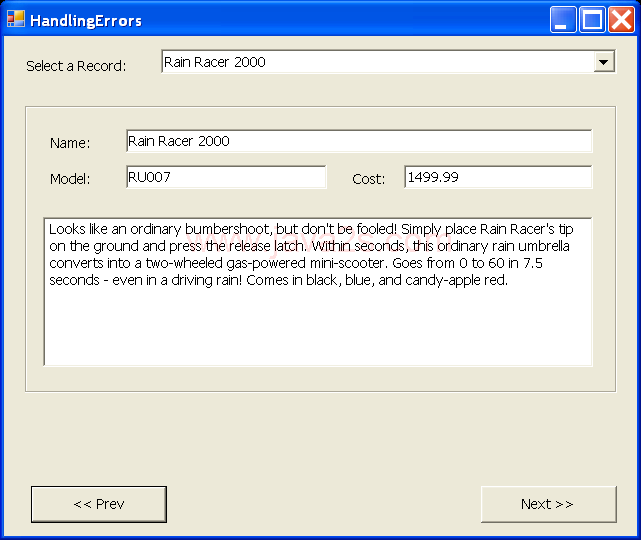Maximize the HandlingErrors window
Viewport: 641px width, 540px height.
pyautogui.click(x=592, y=20)
